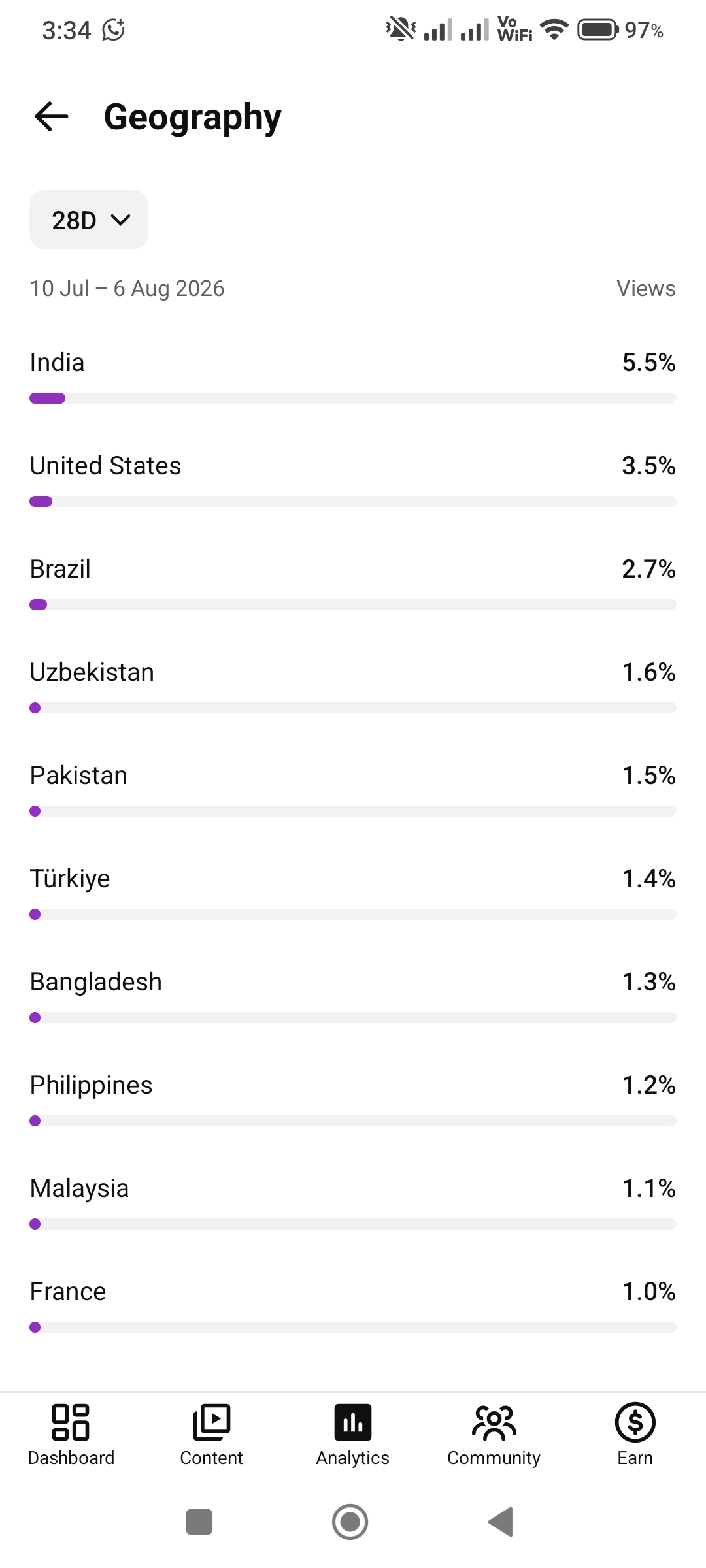Click the Views column label

[x=646, y=288]
